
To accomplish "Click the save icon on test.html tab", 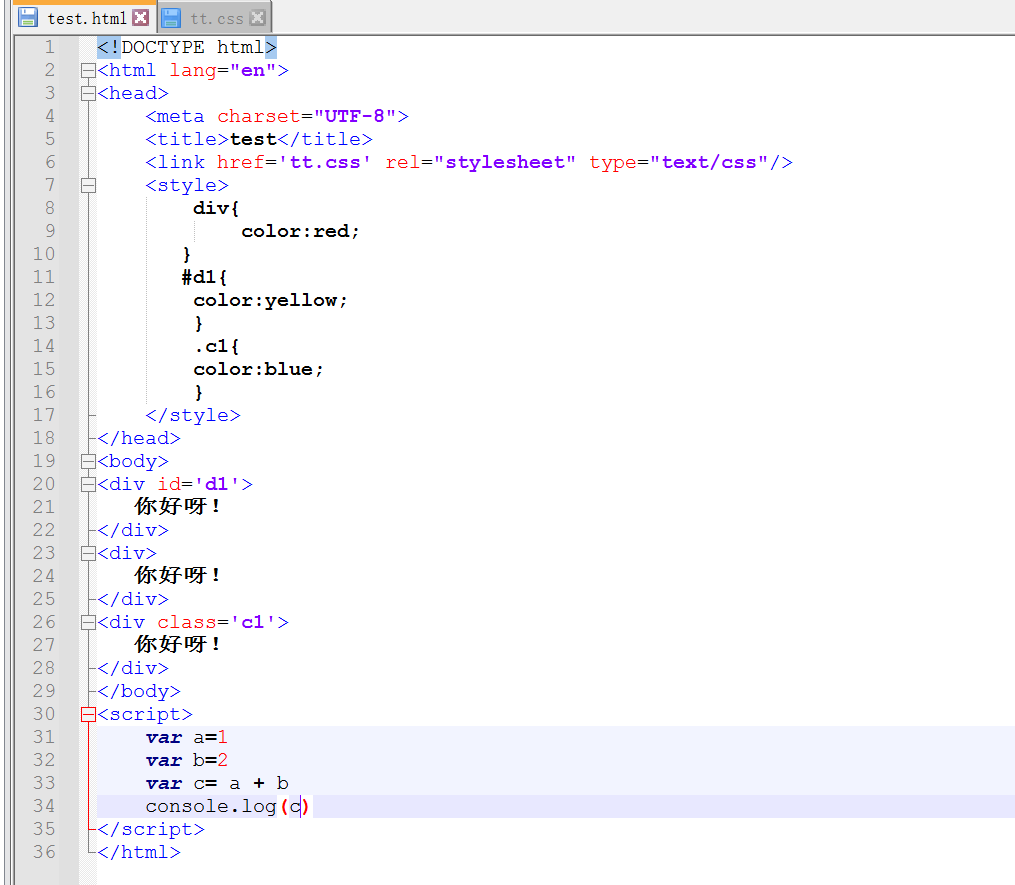I will (28, 17).
